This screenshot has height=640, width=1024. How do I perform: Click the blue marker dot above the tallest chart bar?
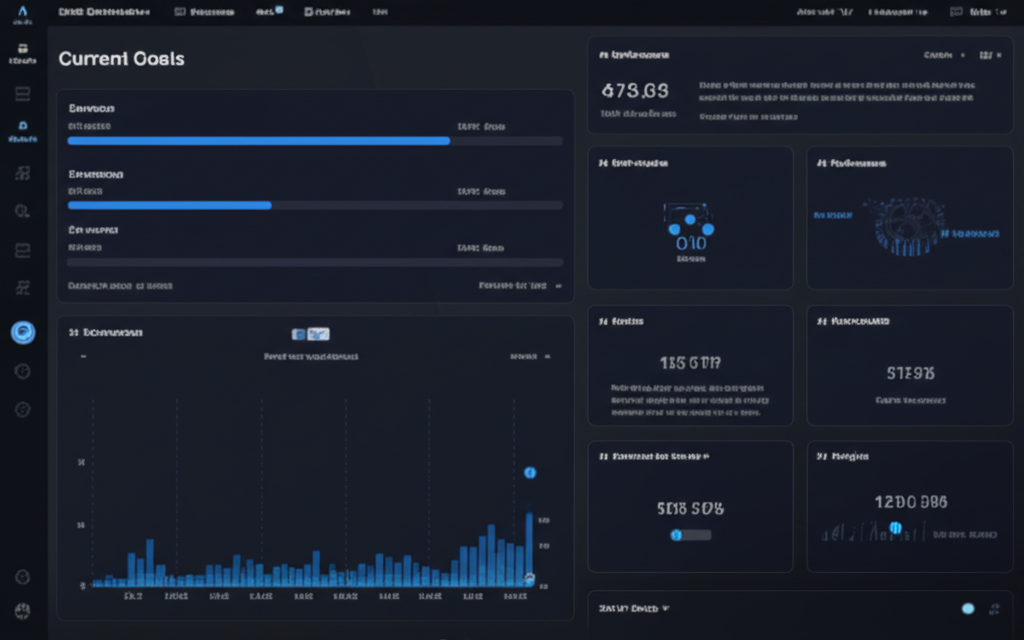point(530,472)
